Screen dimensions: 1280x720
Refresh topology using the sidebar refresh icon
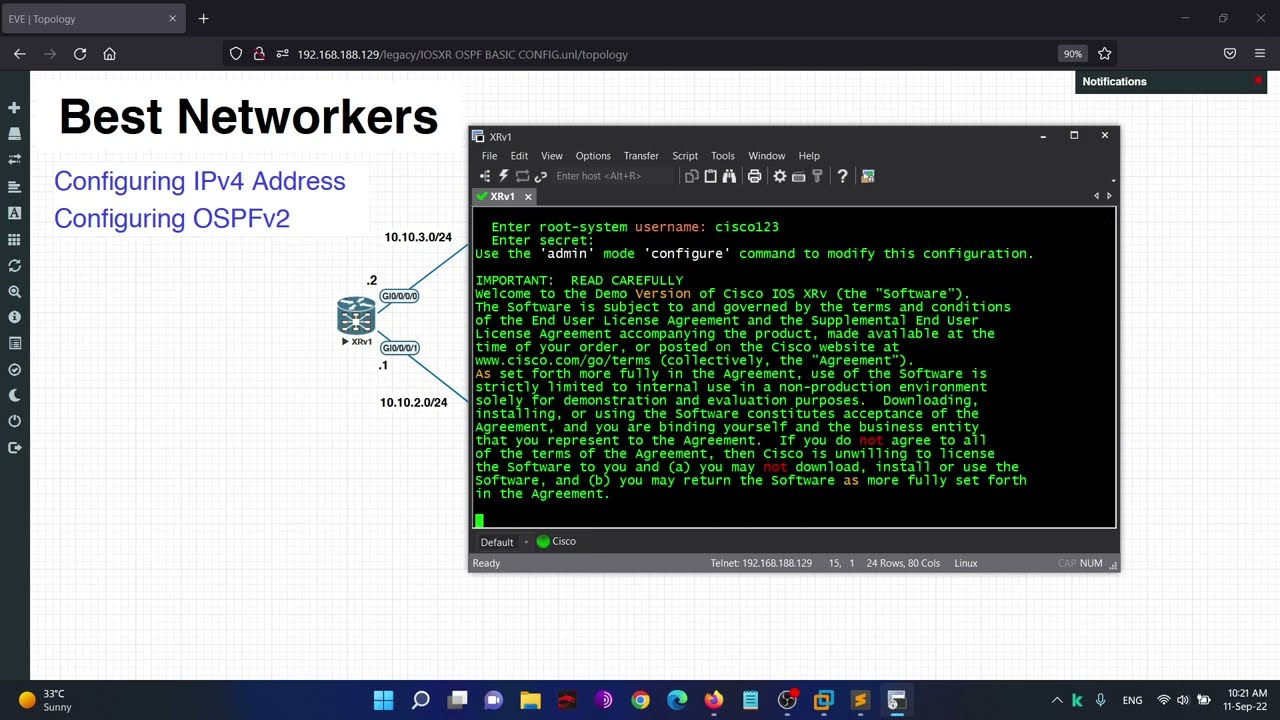[x=14, y=266]
